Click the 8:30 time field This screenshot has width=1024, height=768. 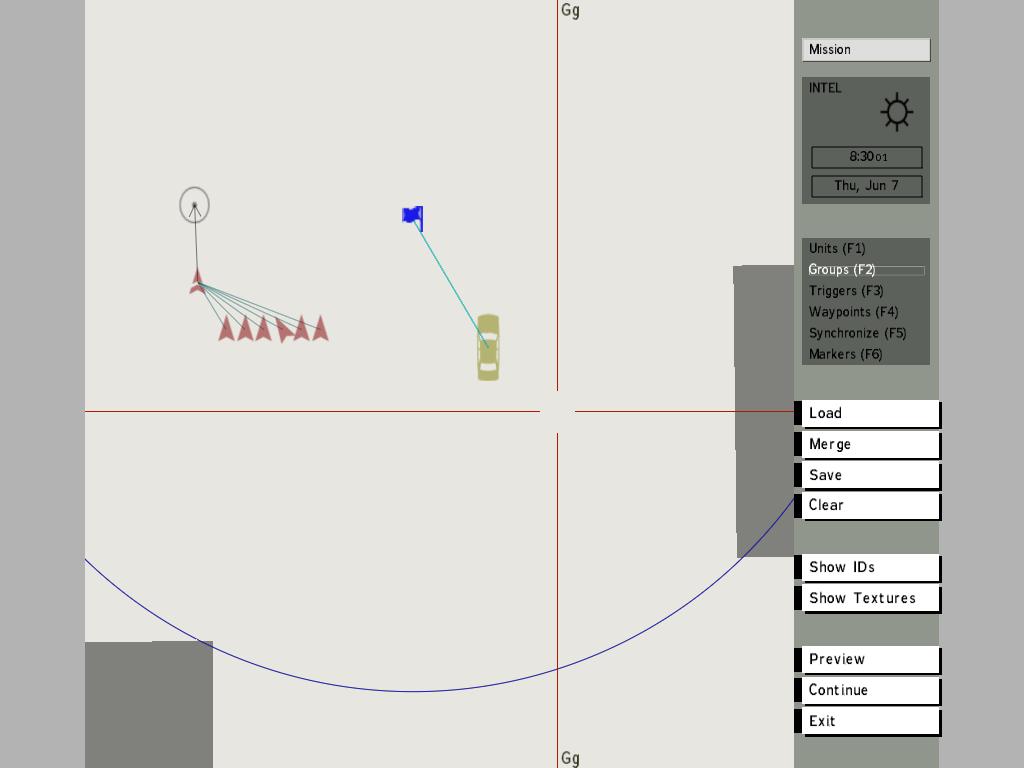[867, 157]
